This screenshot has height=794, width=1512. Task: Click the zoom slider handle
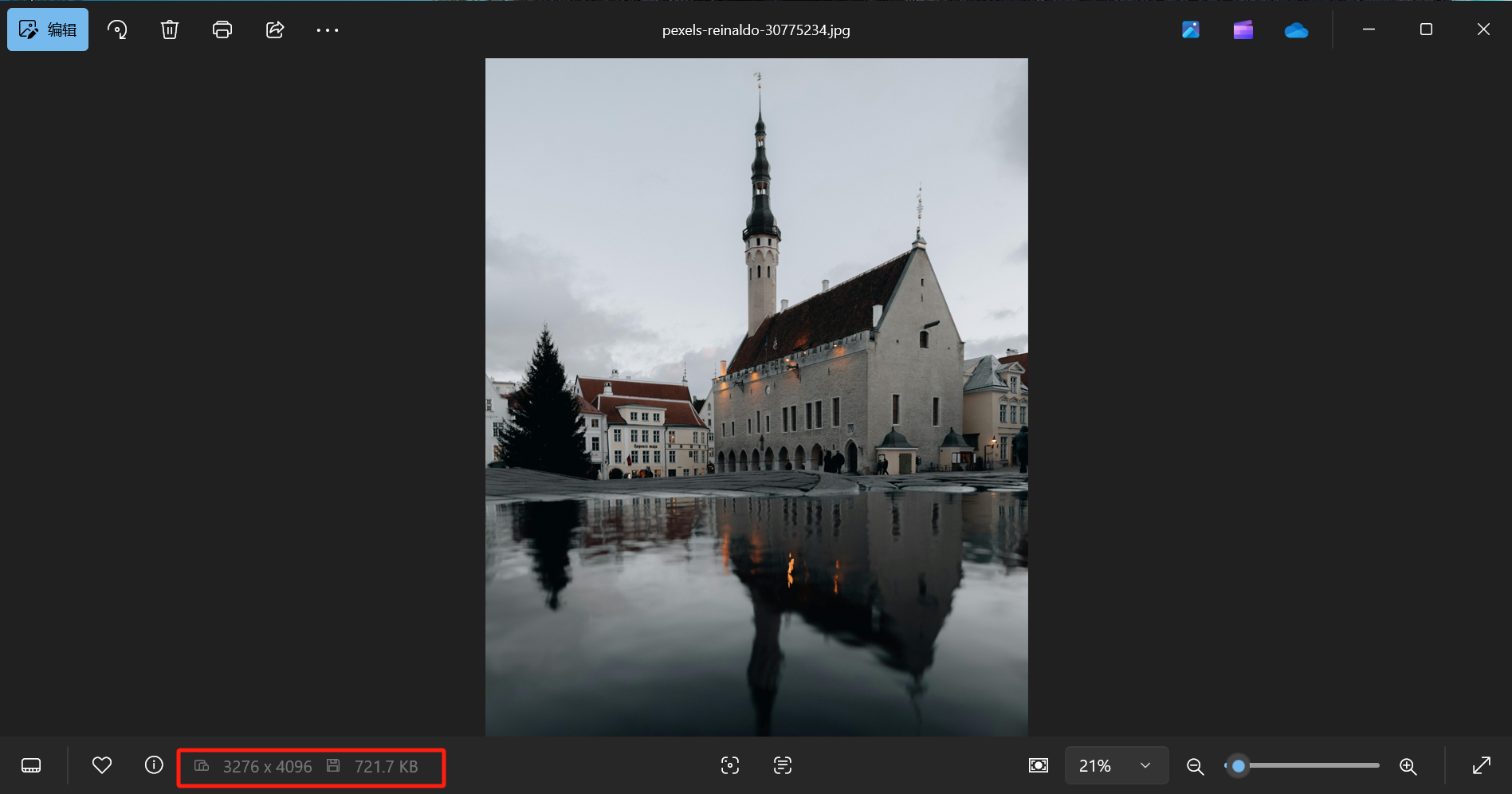[1238, 765]
